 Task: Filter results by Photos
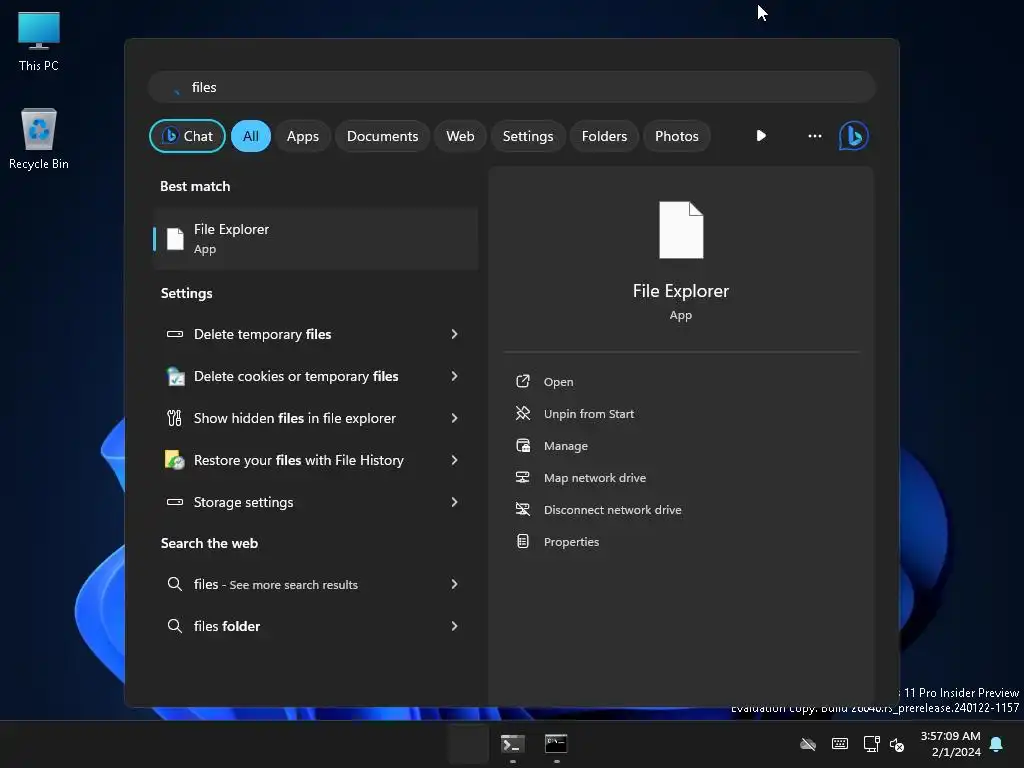pyautogui.click(x=677, y=136)
